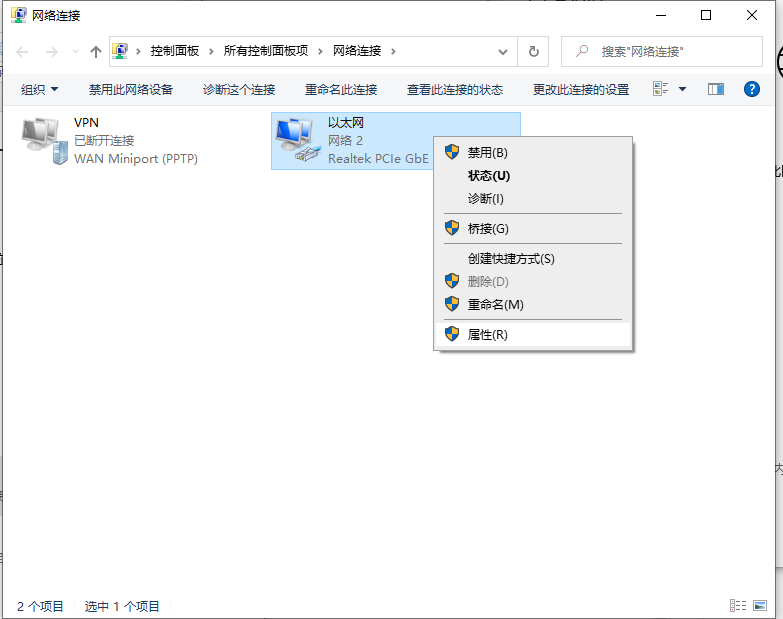Click 更改此连接的设置 toolbar button
This screenshot has height=619, width=783.
(x=581, y=89)
